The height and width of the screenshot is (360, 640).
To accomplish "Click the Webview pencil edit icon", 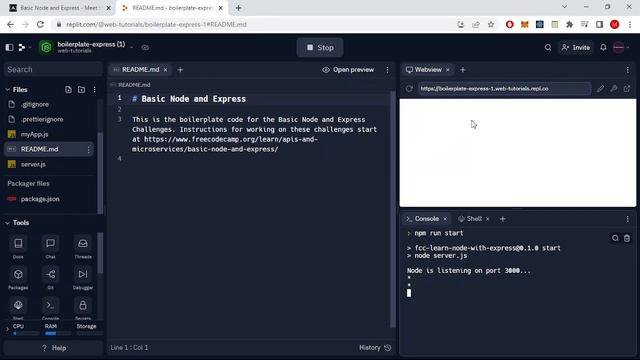I will [x=600, y=89].
